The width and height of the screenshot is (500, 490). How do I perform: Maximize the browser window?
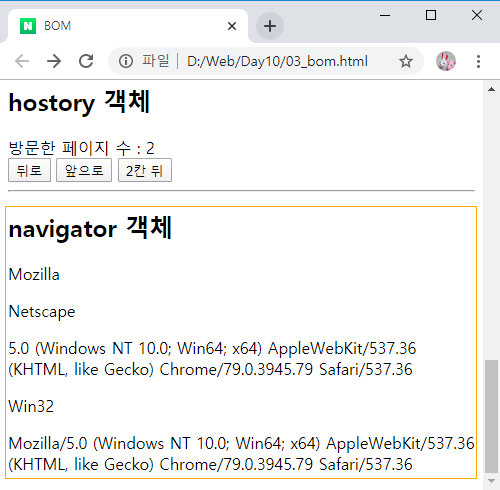pyautogui.click(x=431, y=15)
